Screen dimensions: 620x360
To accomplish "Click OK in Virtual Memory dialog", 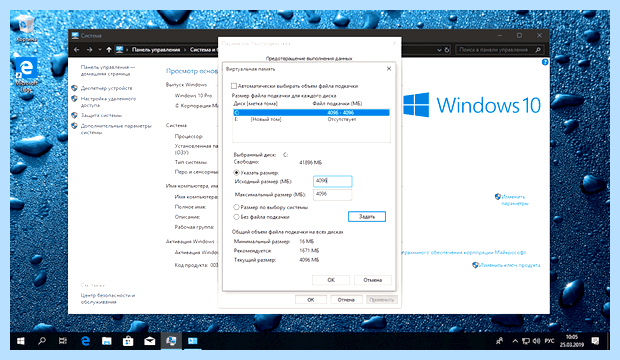I will pyautogui.click(x=331, y=280).
